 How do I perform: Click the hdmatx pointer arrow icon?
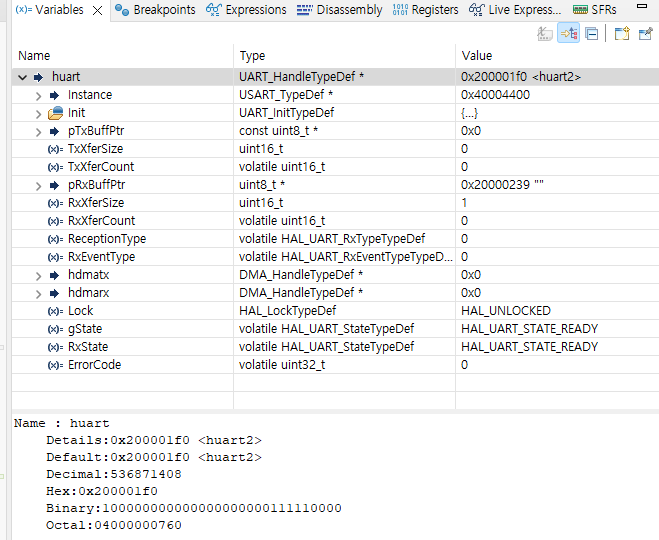point(55,275)
